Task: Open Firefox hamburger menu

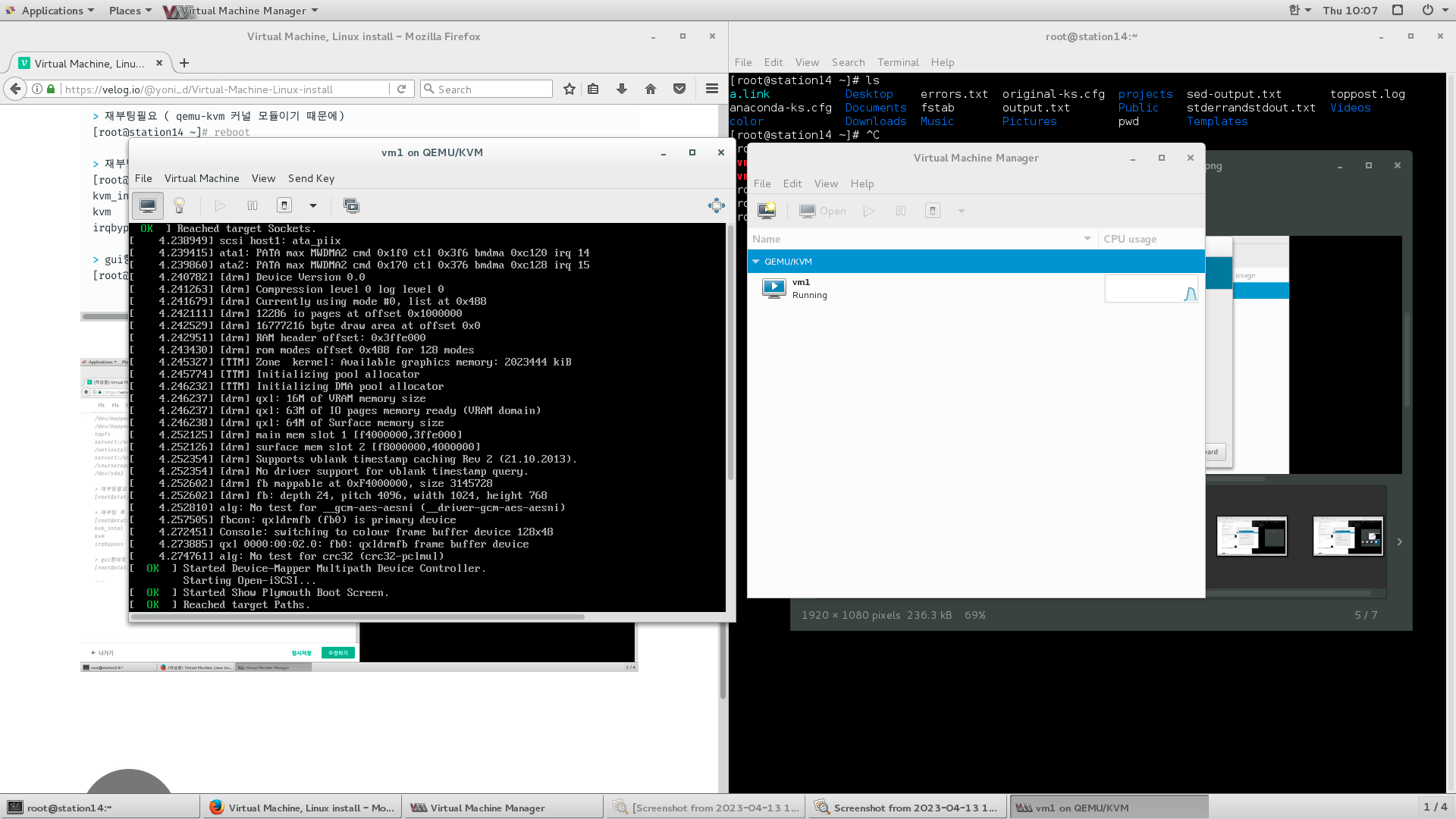Action: [711, 89]
